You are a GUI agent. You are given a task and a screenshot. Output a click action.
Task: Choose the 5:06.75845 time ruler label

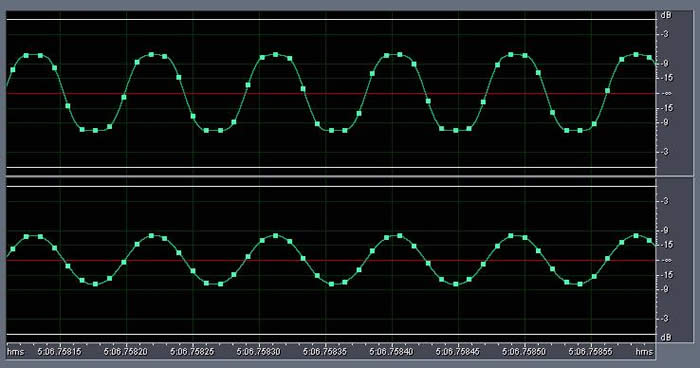(458, 352)
